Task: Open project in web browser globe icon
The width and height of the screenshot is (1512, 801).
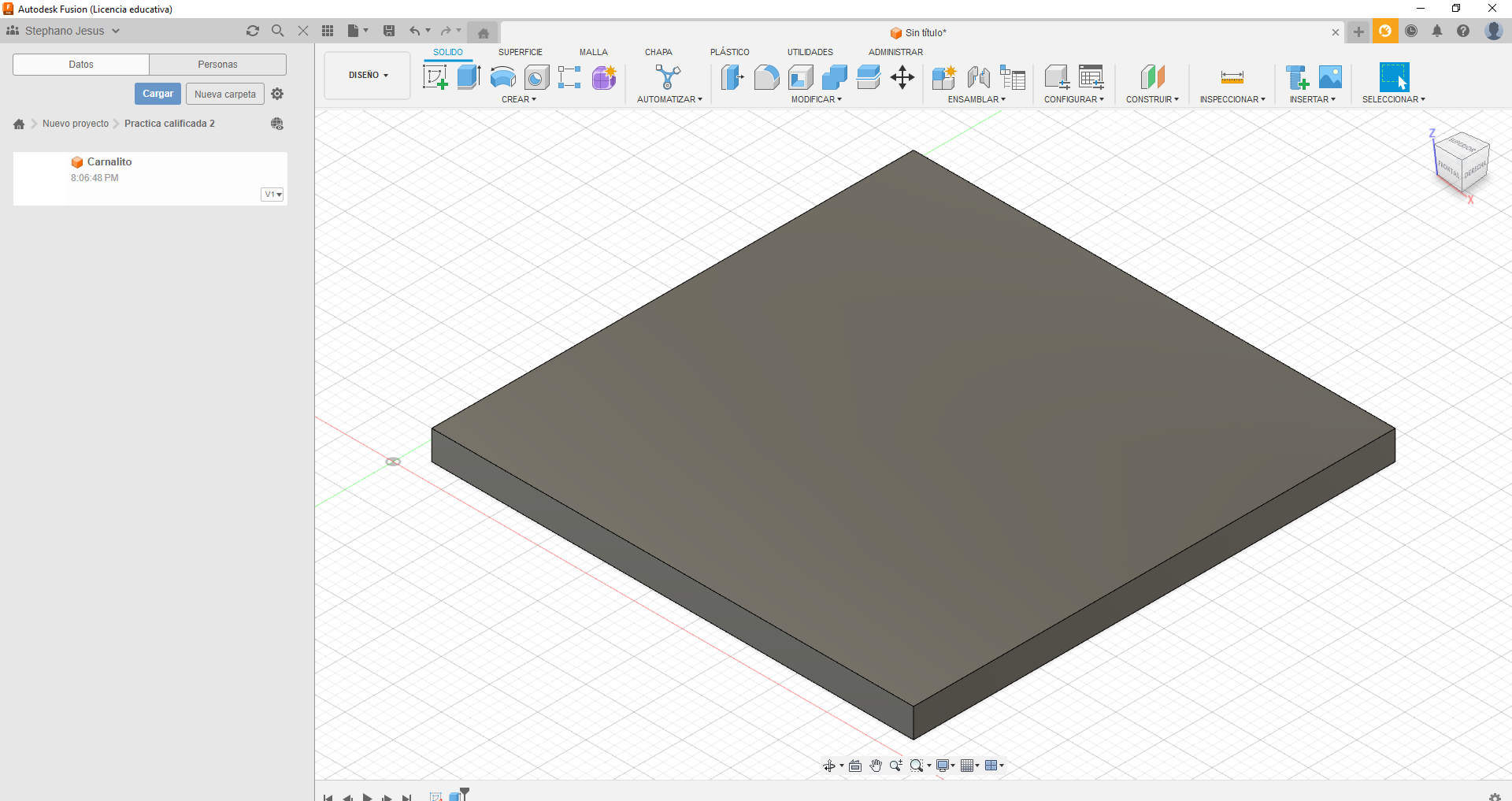Action: (x=277, y=124)
